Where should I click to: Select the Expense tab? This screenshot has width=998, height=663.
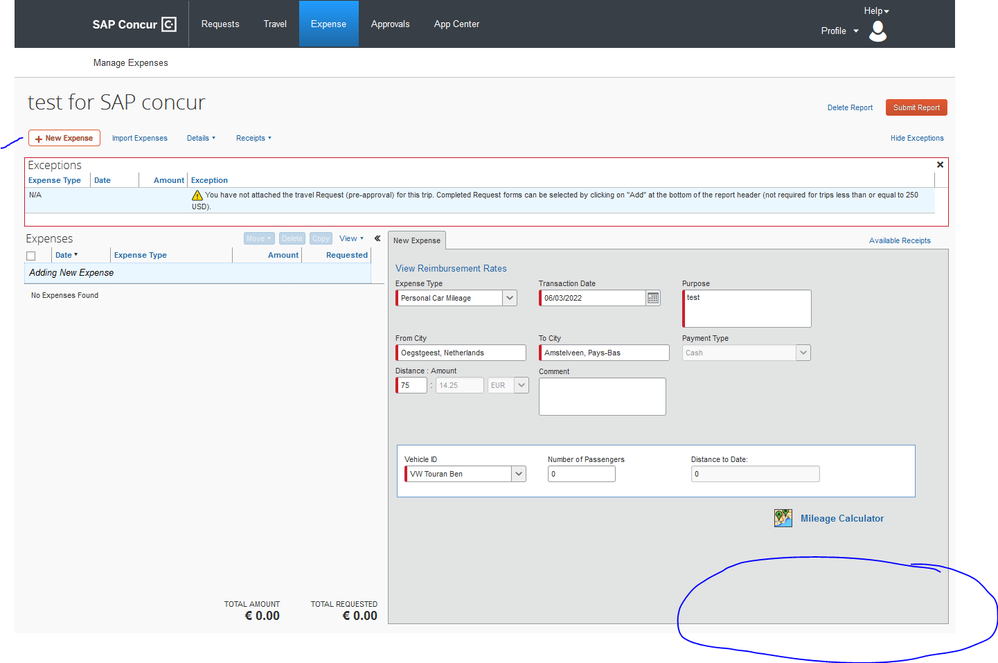point(328,24)
